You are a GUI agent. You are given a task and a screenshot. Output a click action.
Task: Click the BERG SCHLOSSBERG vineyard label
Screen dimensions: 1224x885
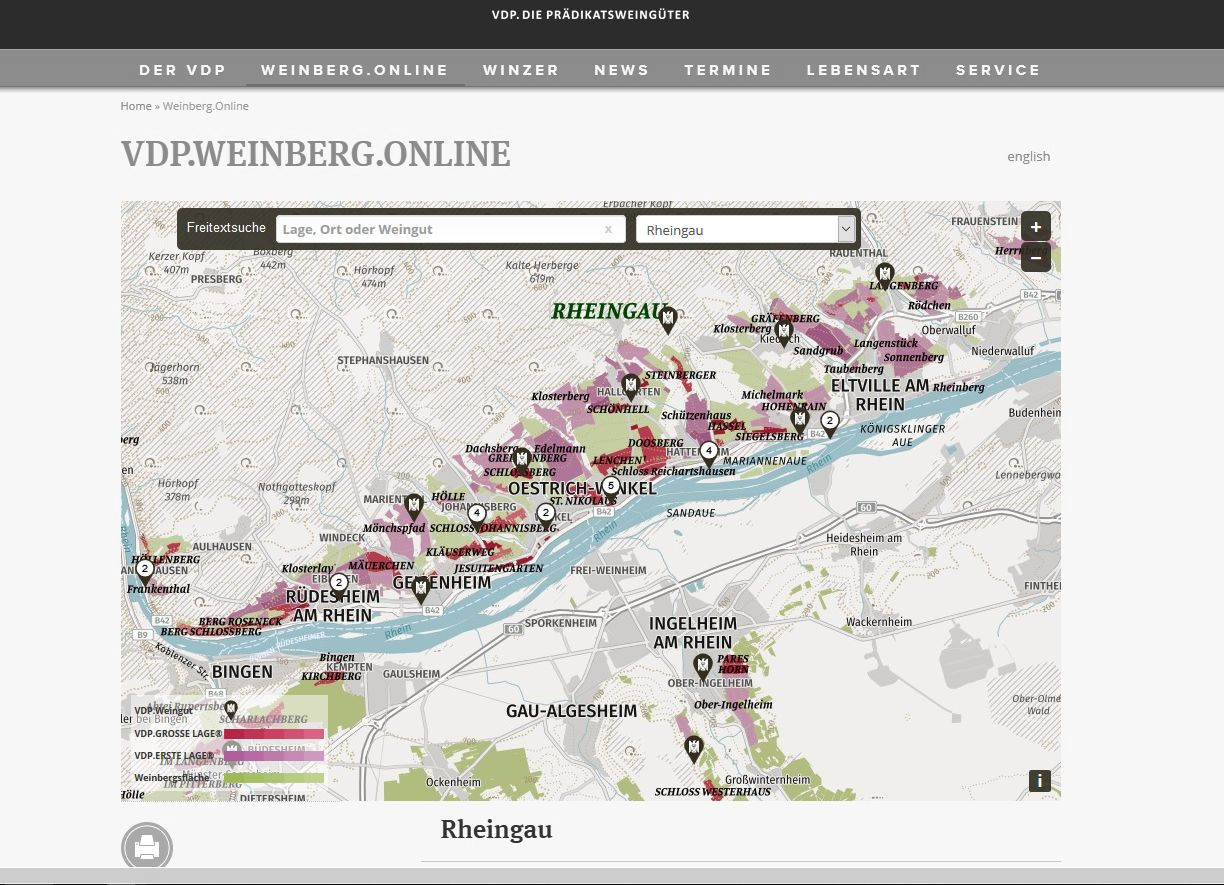tap(211, 632)
